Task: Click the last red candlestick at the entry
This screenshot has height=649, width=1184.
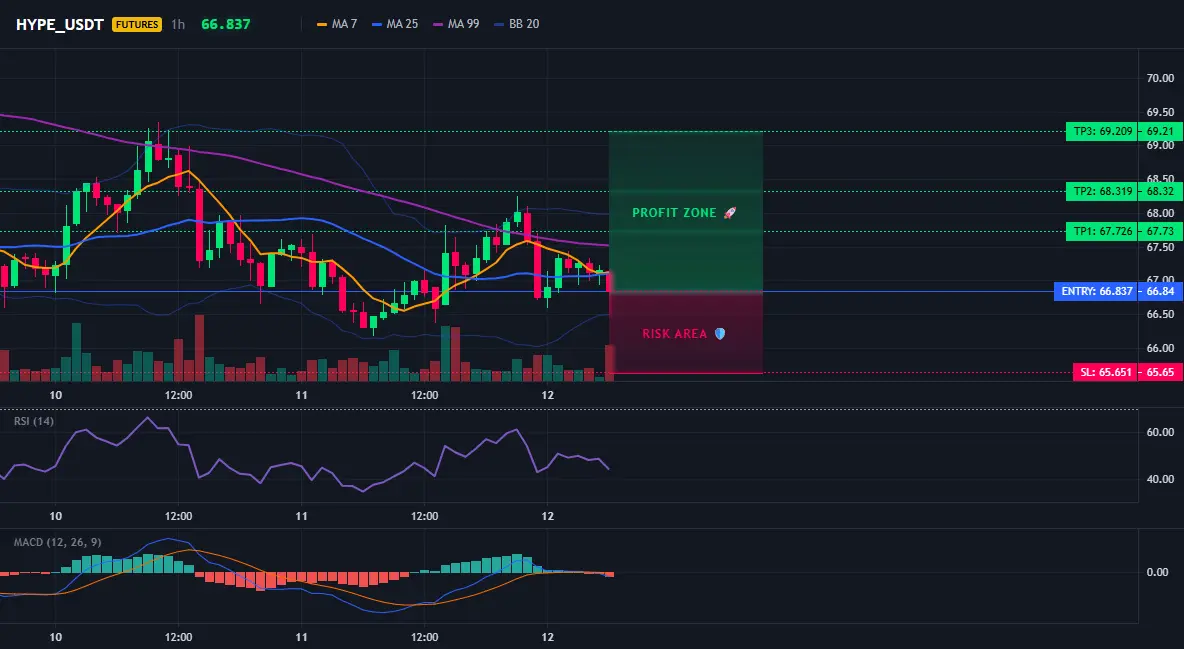Action: 609,282
